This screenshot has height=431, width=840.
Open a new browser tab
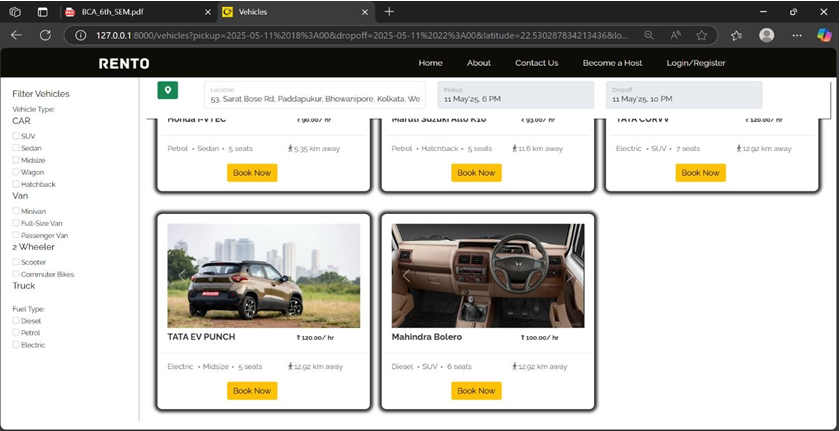tap(389, 12)
